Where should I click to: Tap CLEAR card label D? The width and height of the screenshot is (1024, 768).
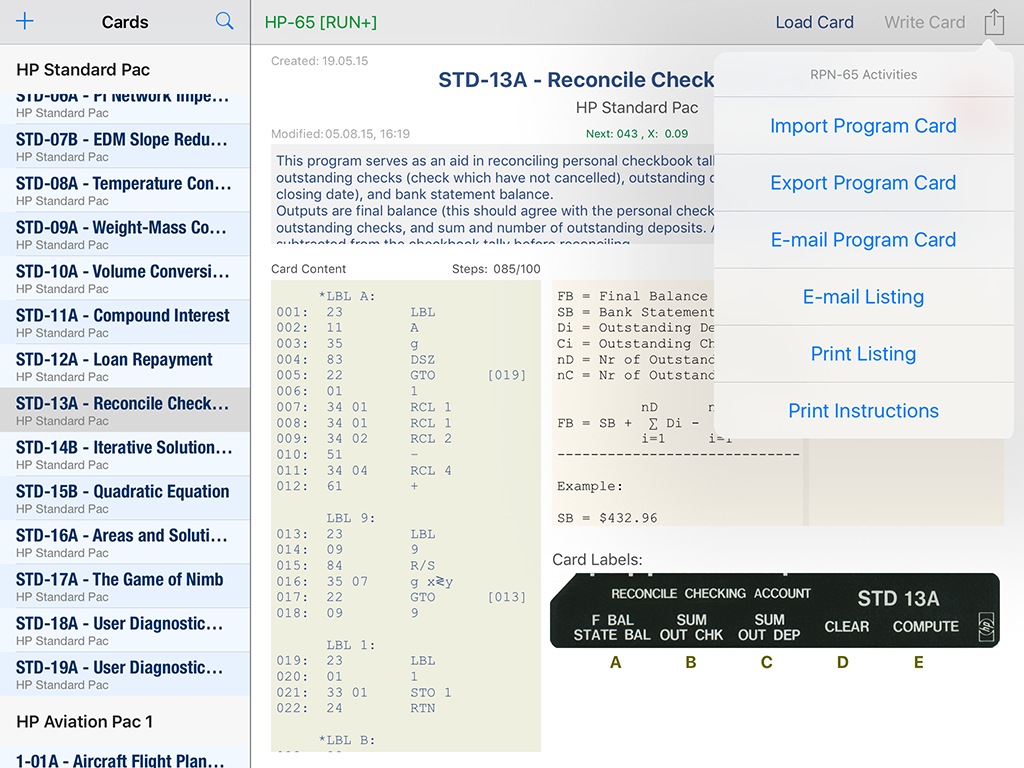pos(846,627)
